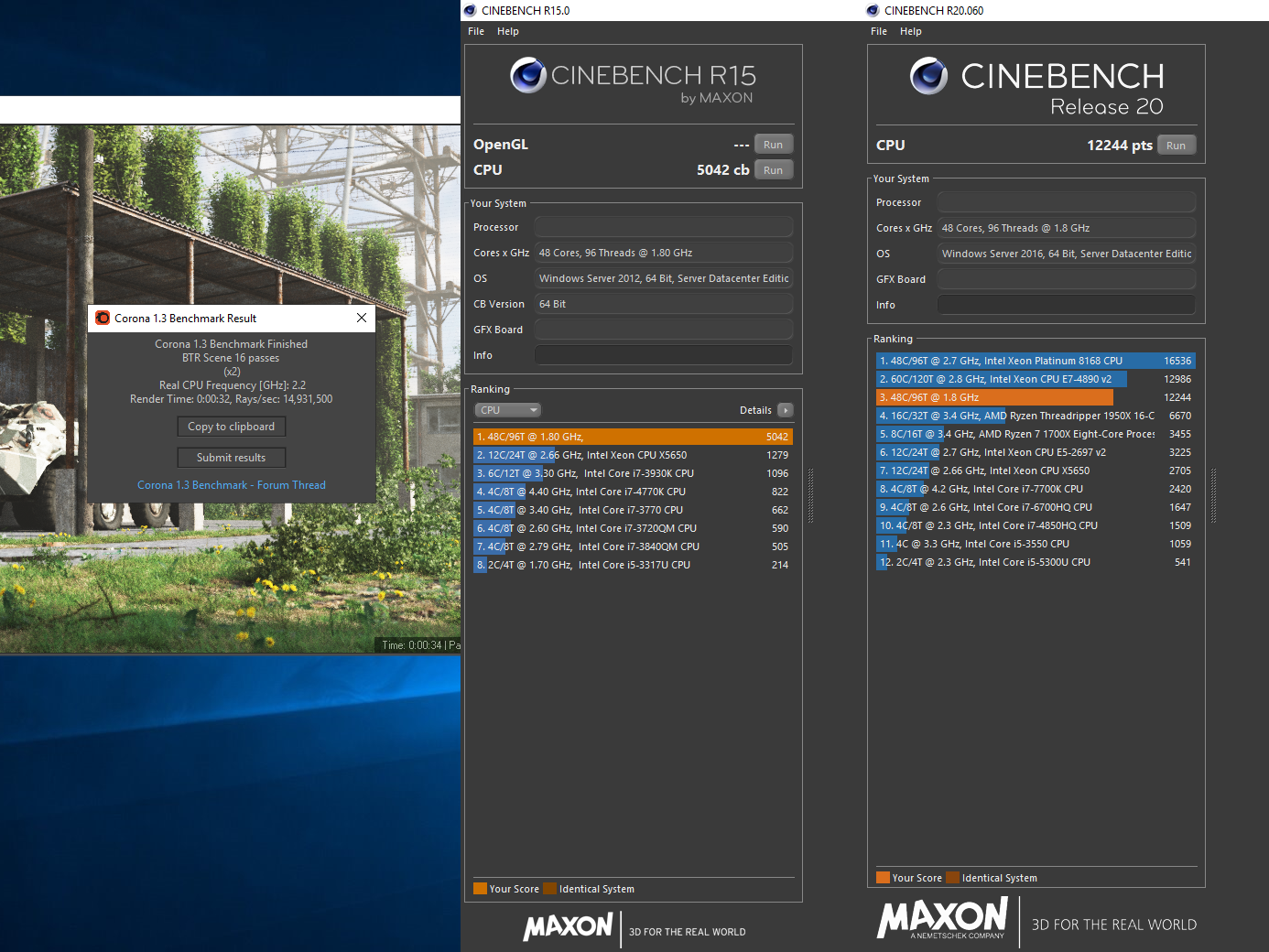Screen dimensions: 1269x952
Task: Select R20 ranking row Ryzen Threadripper 1950X
Action: 1036,416
